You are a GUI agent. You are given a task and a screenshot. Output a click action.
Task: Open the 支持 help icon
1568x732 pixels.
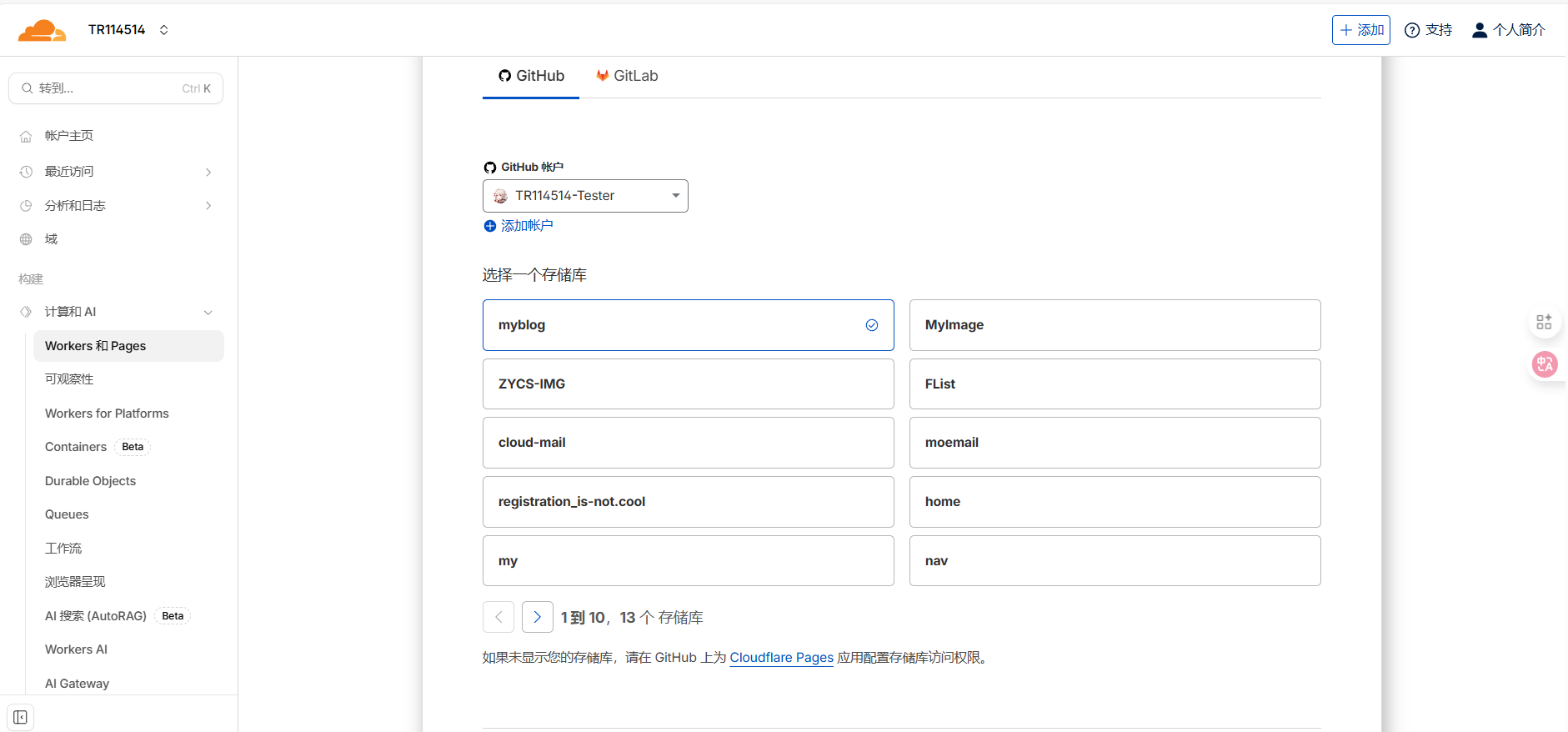coord(1412,30)
